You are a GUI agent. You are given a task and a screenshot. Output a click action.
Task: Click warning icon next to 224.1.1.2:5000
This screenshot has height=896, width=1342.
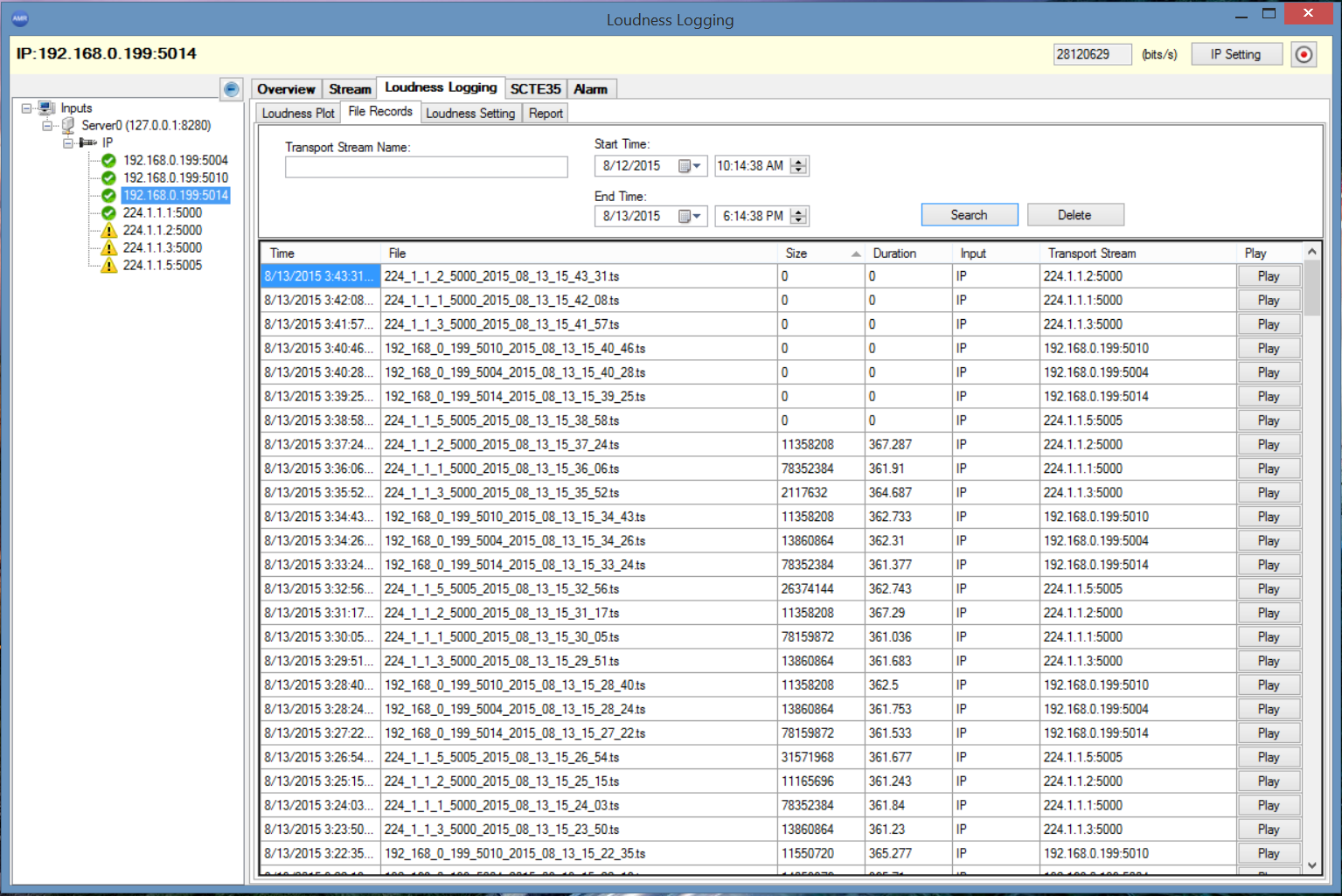click(x=108, y=231)
